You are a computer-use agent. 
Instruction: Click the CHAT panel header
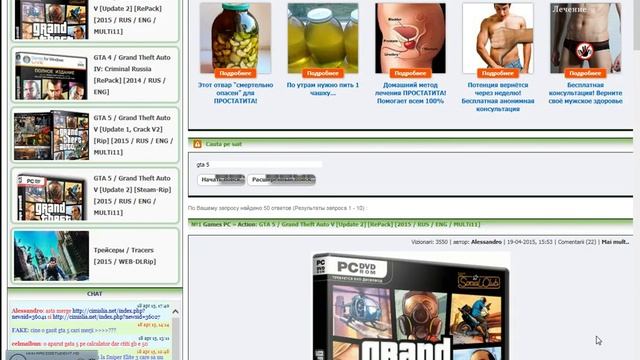click(x=95, y=294)
